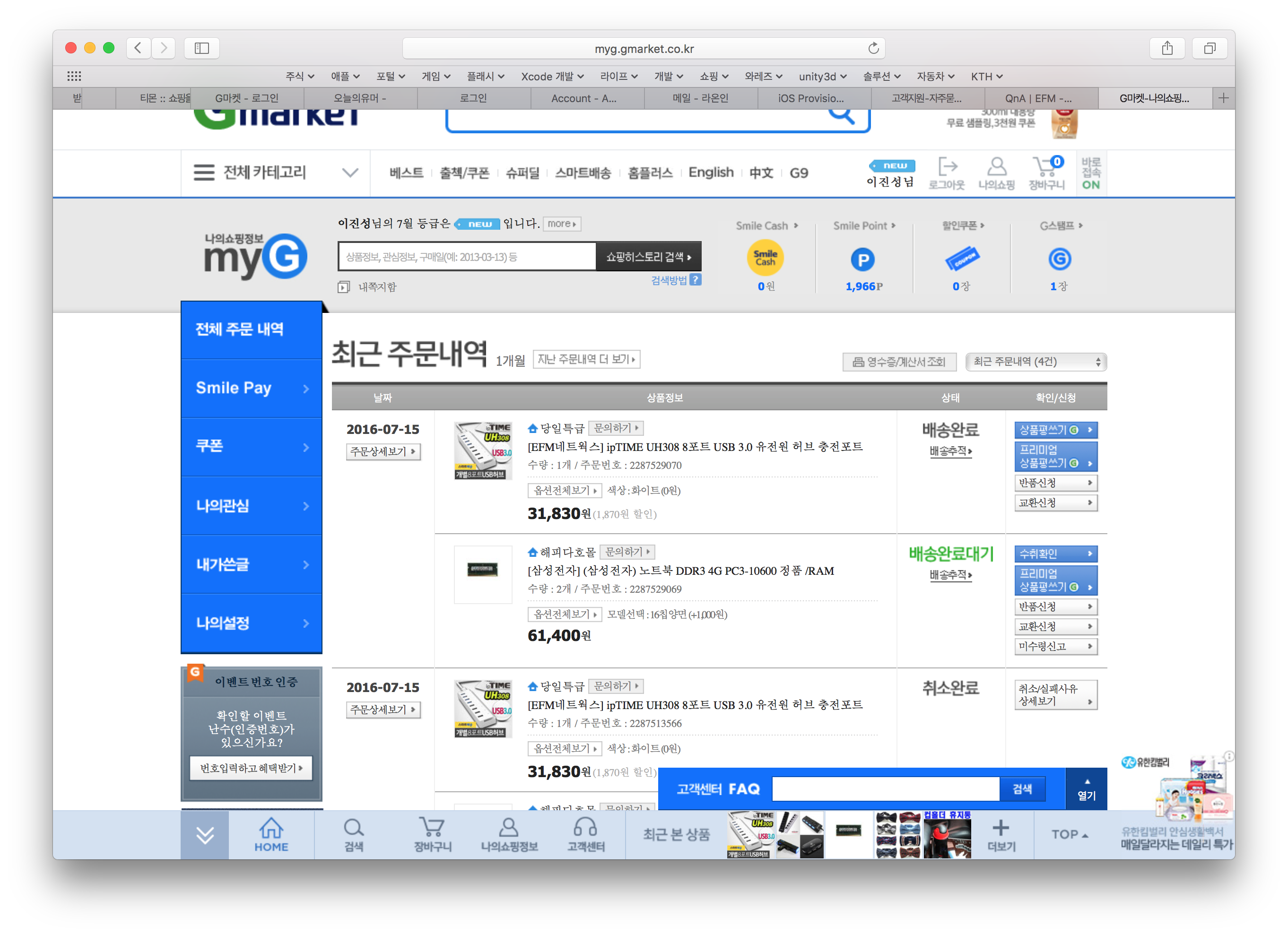
Task: Click 지난 주문내역 더 보기 button
Action: tap(586, 359)
